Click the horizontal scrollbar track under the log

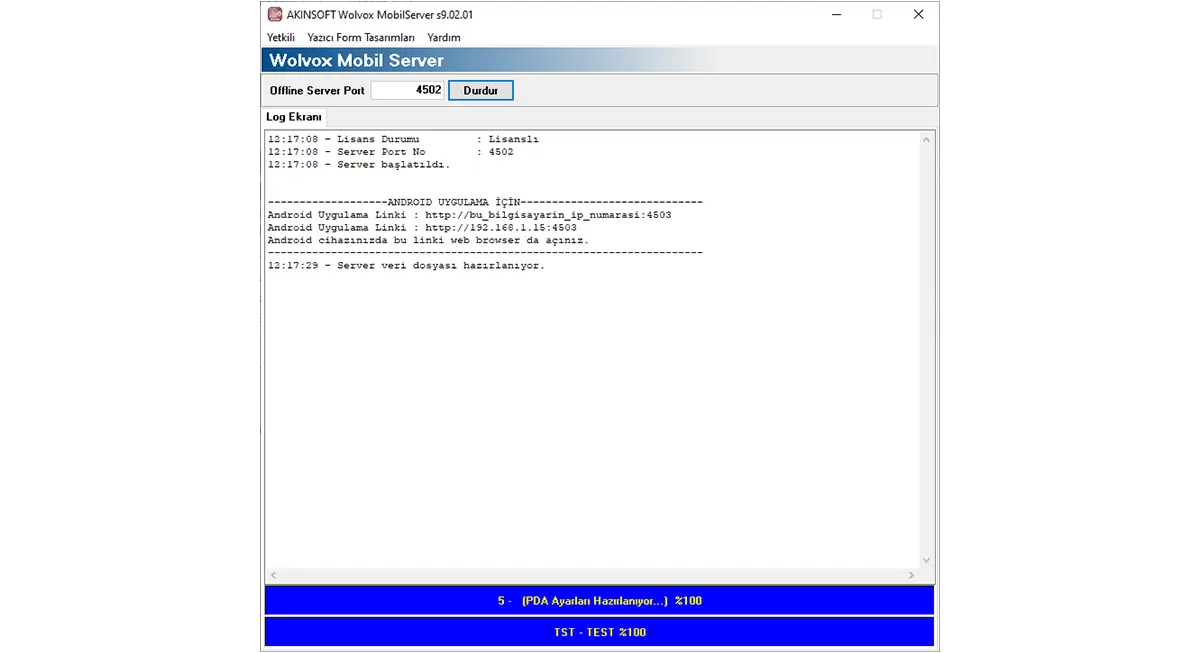pyautogui.click(x=590, y=575)
